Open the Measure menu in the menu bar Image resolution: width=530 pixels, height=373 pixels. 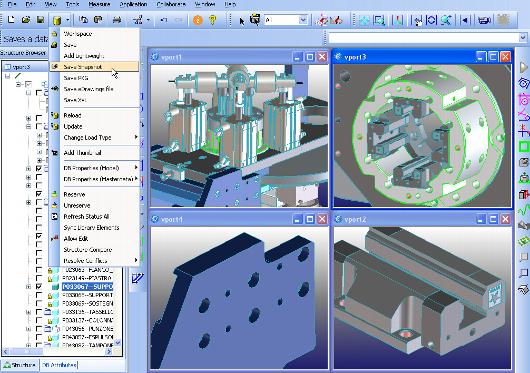pos(99,4)
